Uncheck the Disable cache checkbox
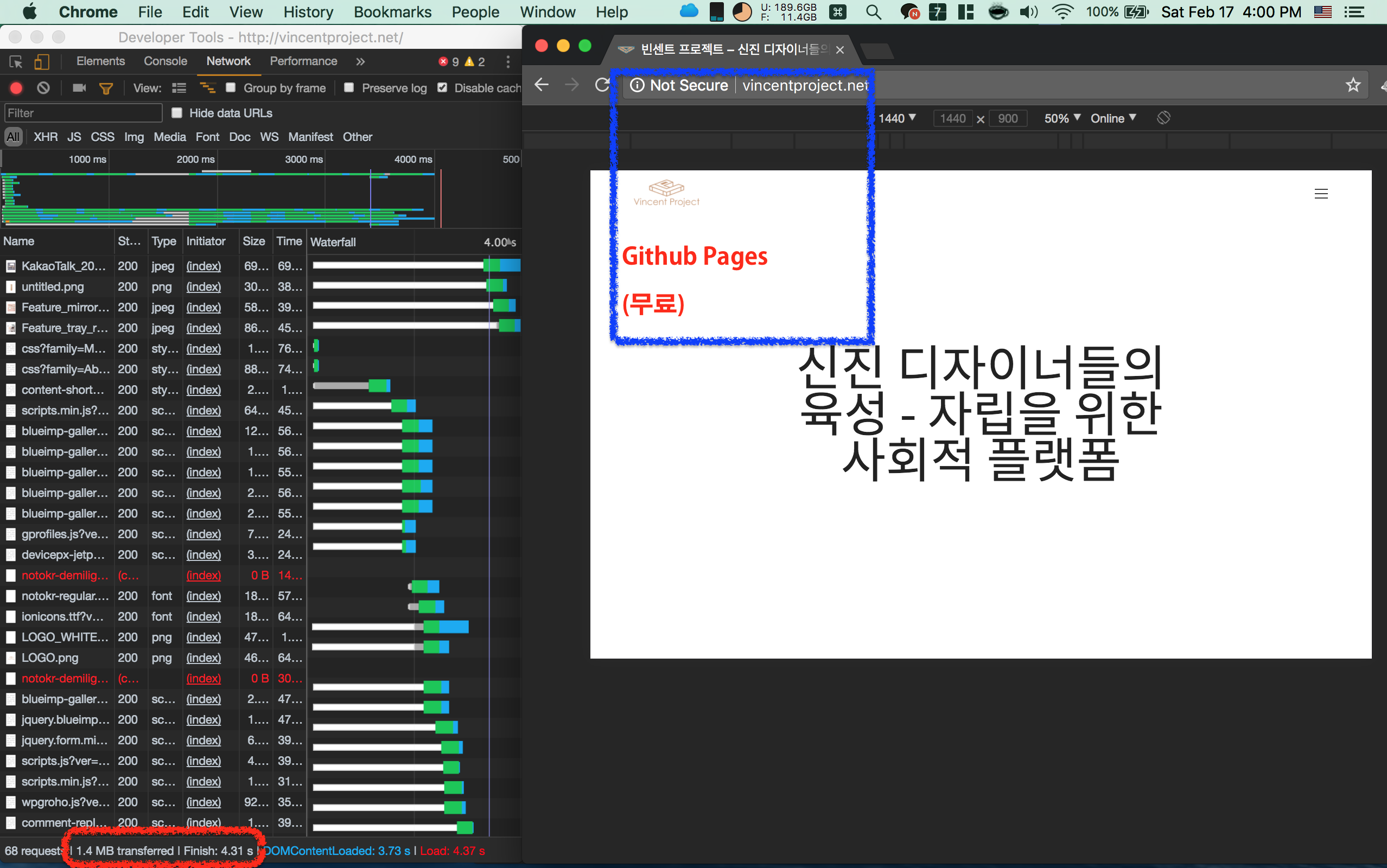The image size is (1387, 868). (x=442, y=87)
